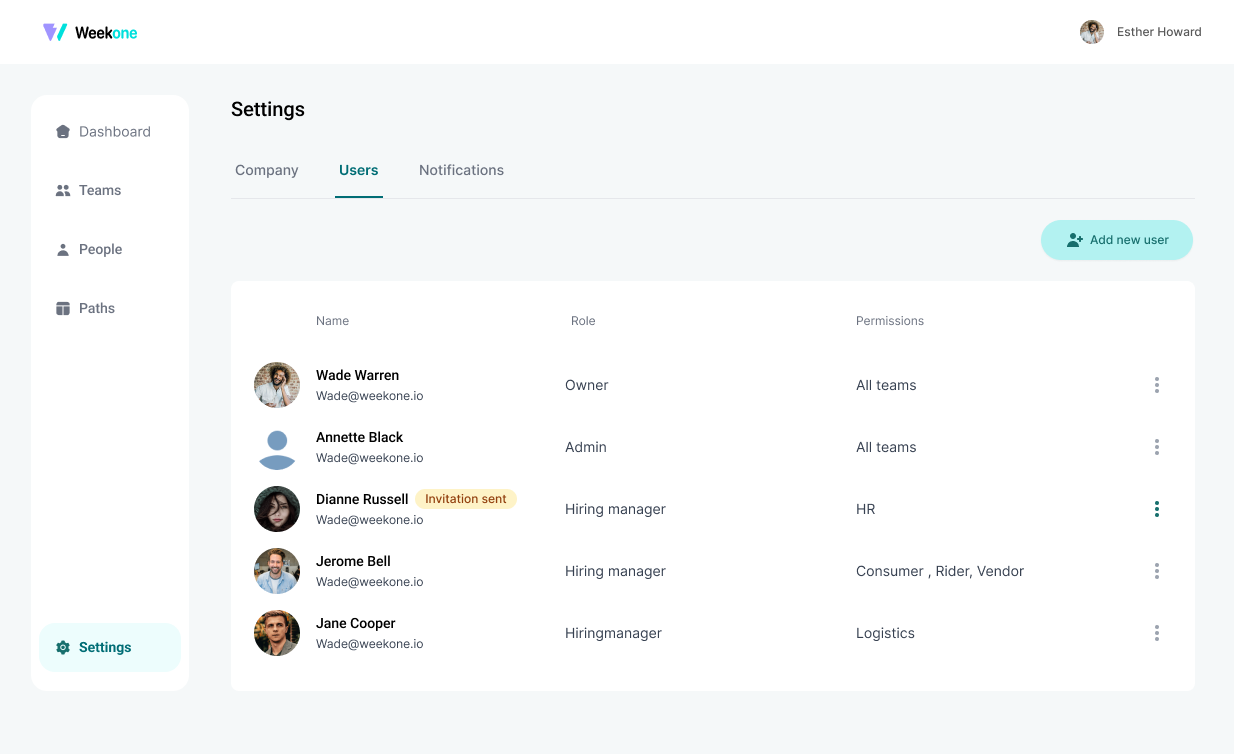Click Jerome Bell's profile photo
1234x754 pixels.
(x=277, y=571)
